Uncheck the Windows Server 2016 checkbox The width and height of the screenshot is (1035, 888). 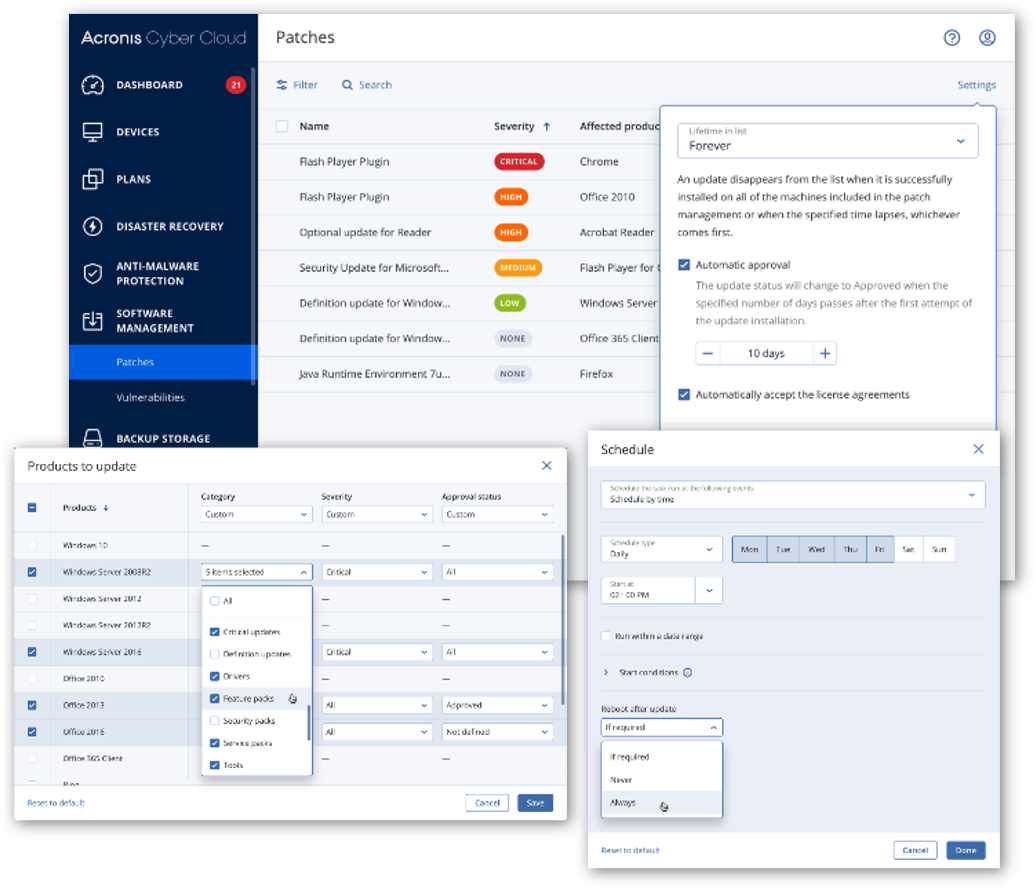point(32,652)
